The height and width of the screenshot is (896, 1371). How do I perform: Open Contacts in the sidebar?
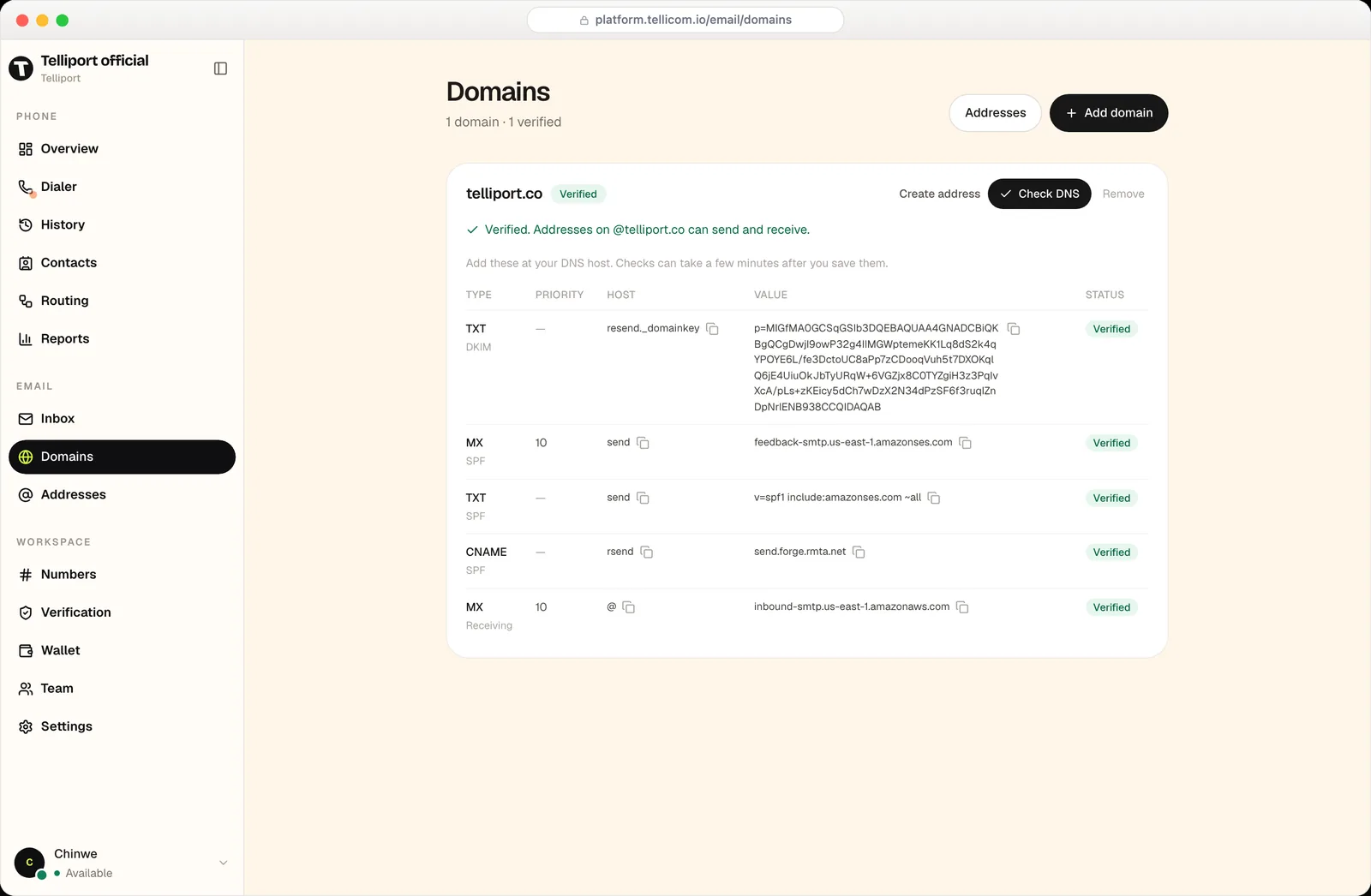(122, 263)
